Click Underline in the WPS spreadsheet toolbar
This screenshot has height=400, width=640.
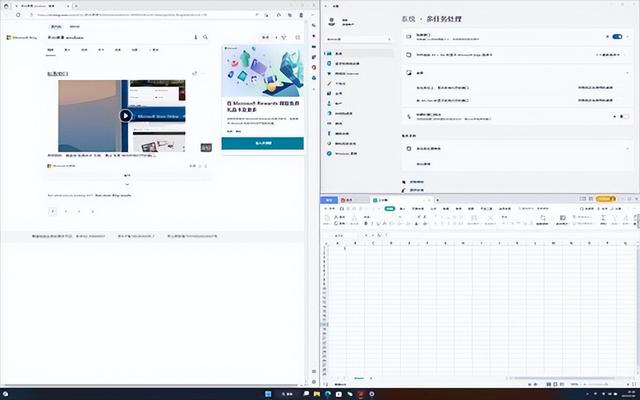(378, 223)
